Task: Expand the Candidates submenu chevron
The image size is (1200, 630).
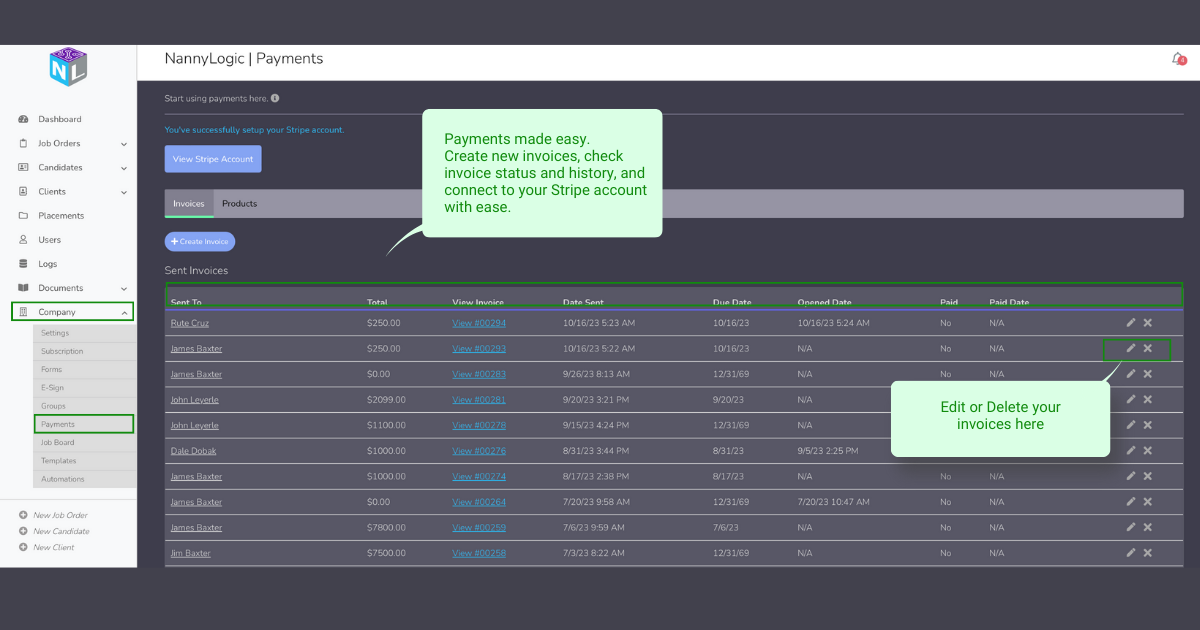Action: (x=124, y=168)
